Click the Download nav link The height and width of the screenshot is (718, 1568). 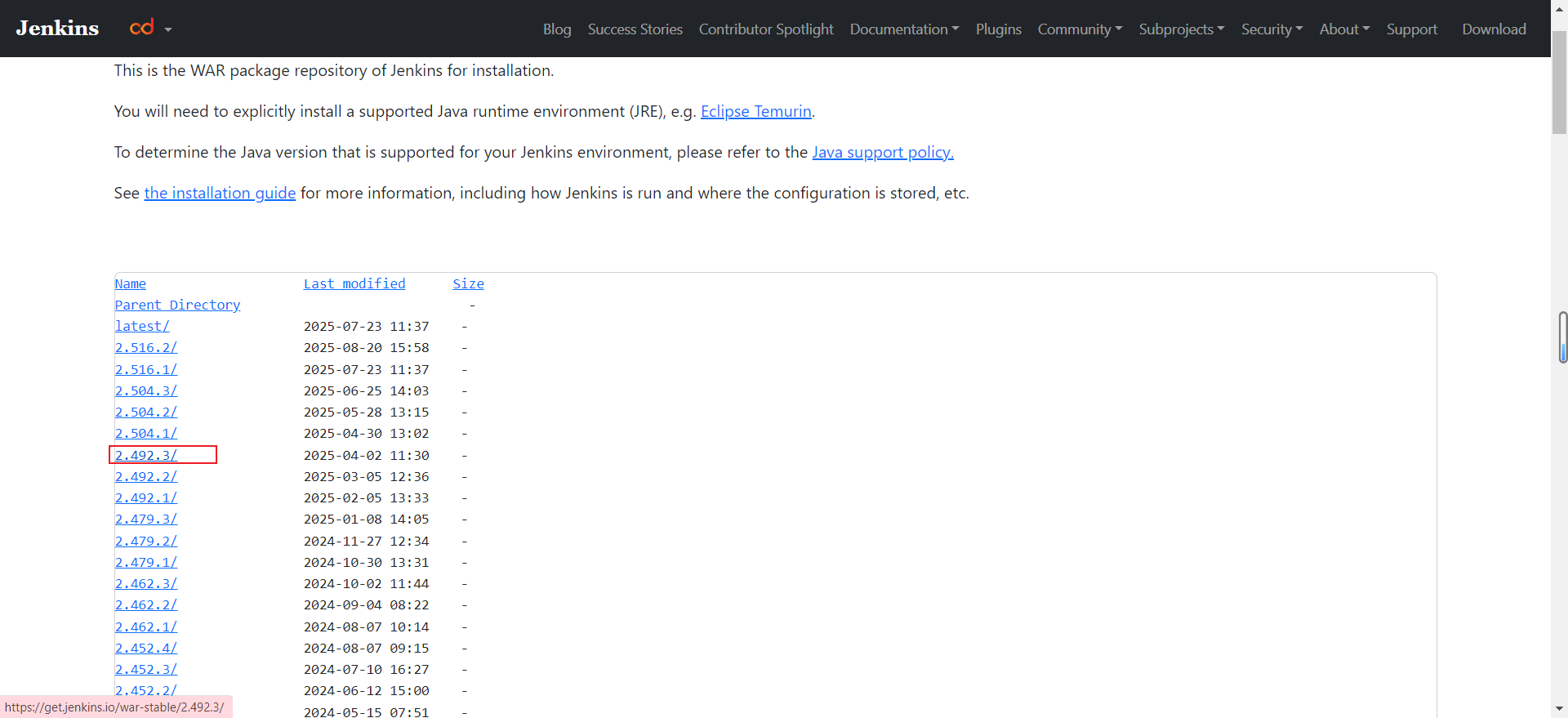pyautogui.click(x=1494, y=29)
